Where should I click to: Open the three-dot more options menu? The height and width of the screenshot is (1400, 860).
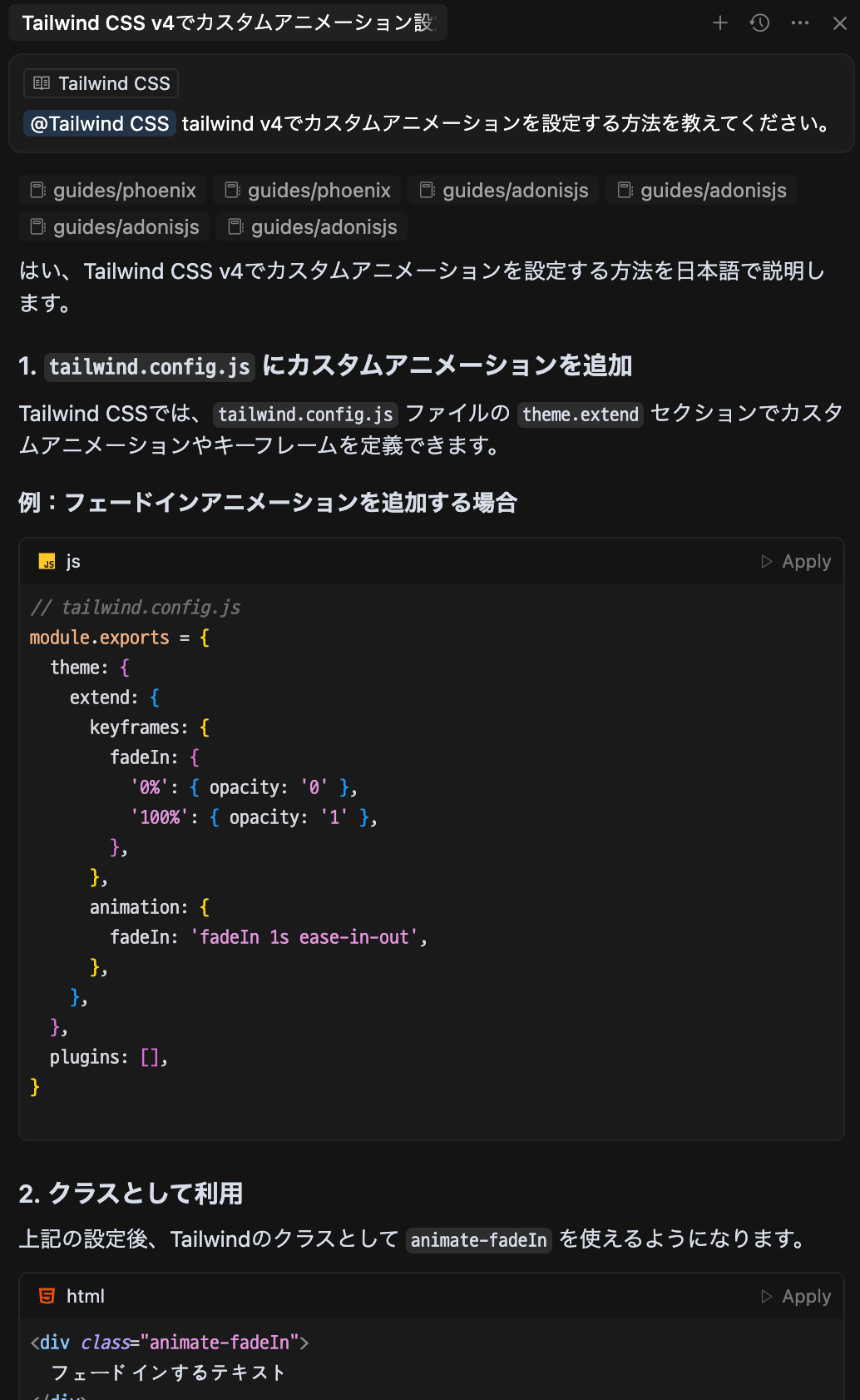click(800, 23)
